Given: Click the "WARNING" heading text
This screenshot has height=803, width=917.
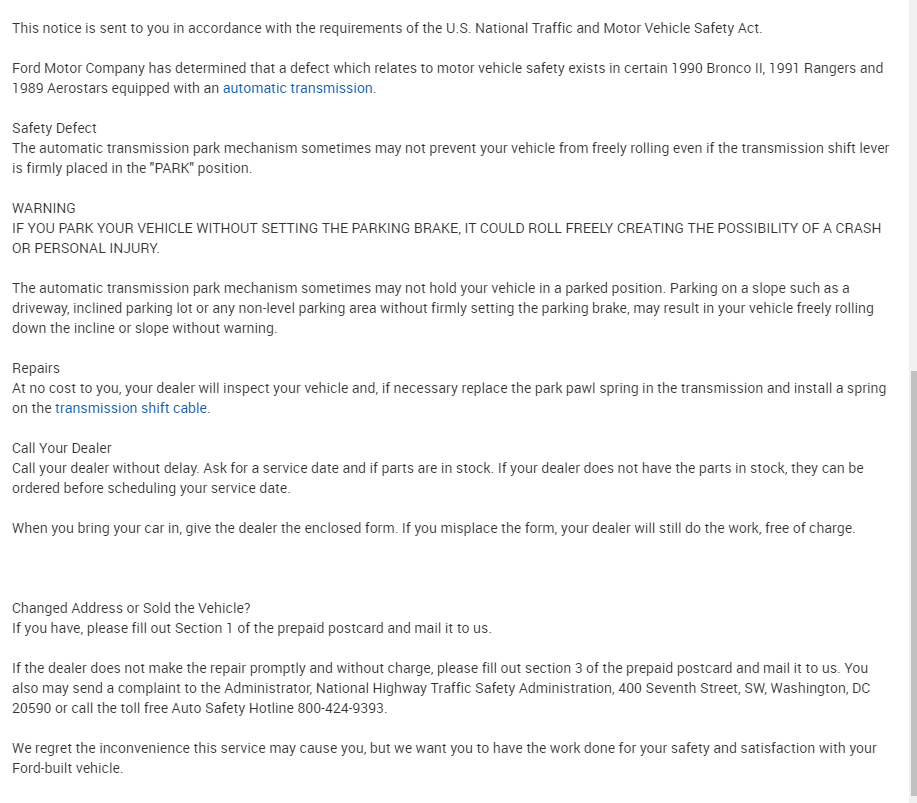Looking at the screenshot, I should (x=44, y=208).
